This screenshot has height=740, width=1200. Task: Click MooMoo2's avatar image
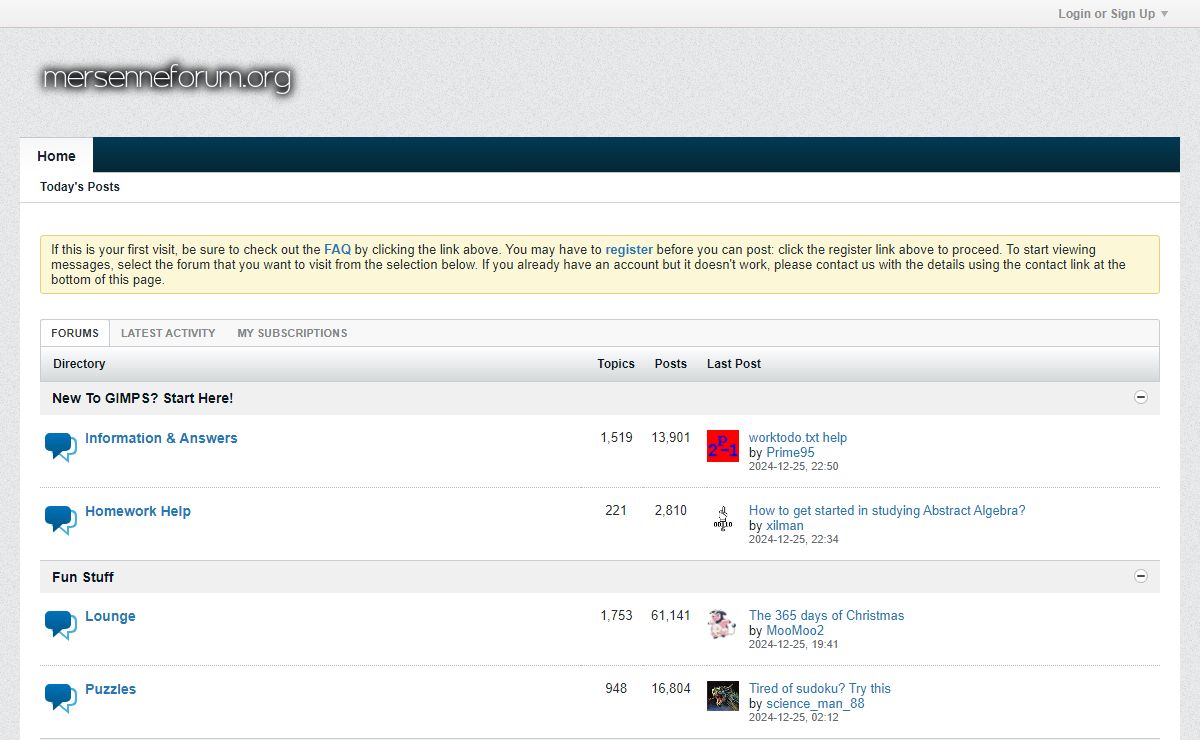click(x=722, y=624)
